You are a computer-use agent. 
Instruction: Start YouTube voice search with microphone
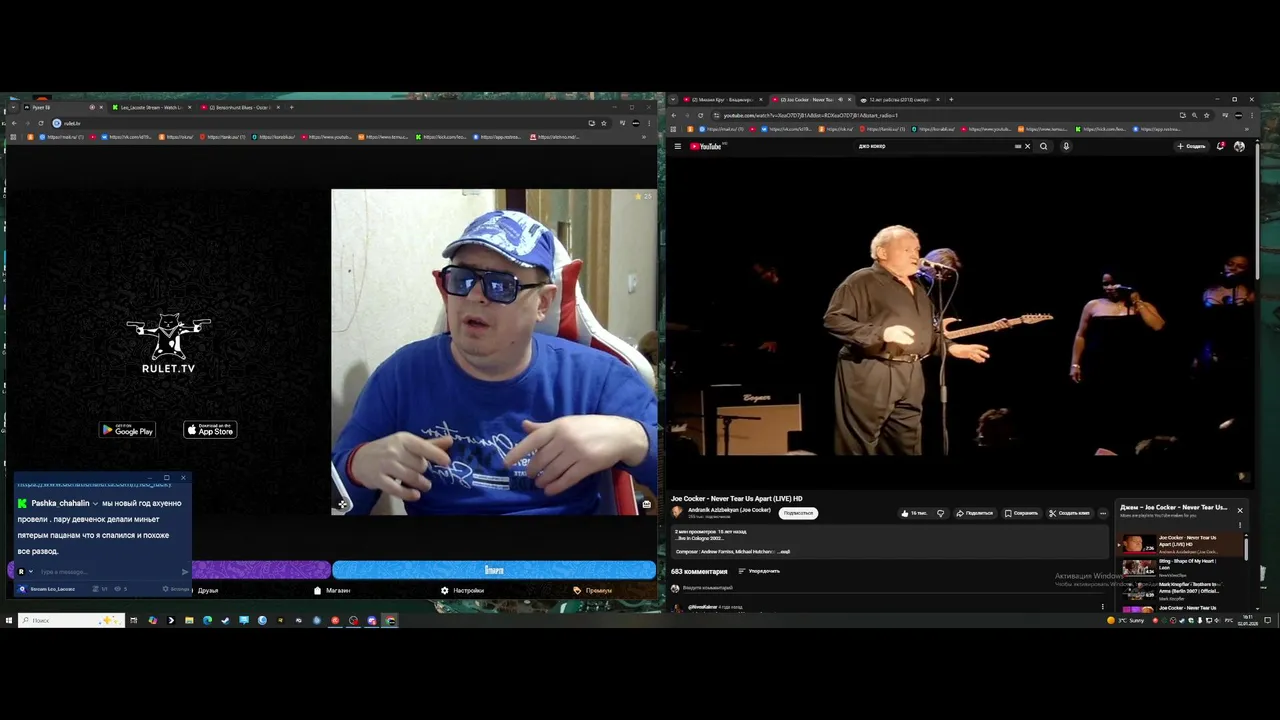point(1066,146)
